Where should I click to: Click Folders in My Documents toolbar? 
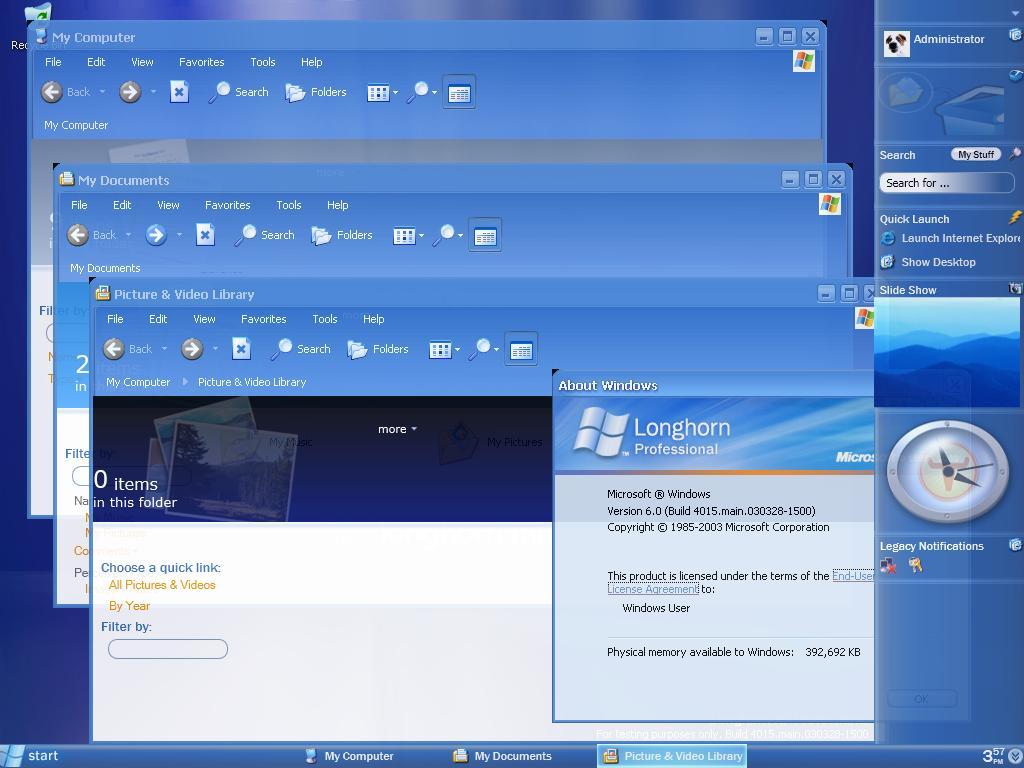342,235
